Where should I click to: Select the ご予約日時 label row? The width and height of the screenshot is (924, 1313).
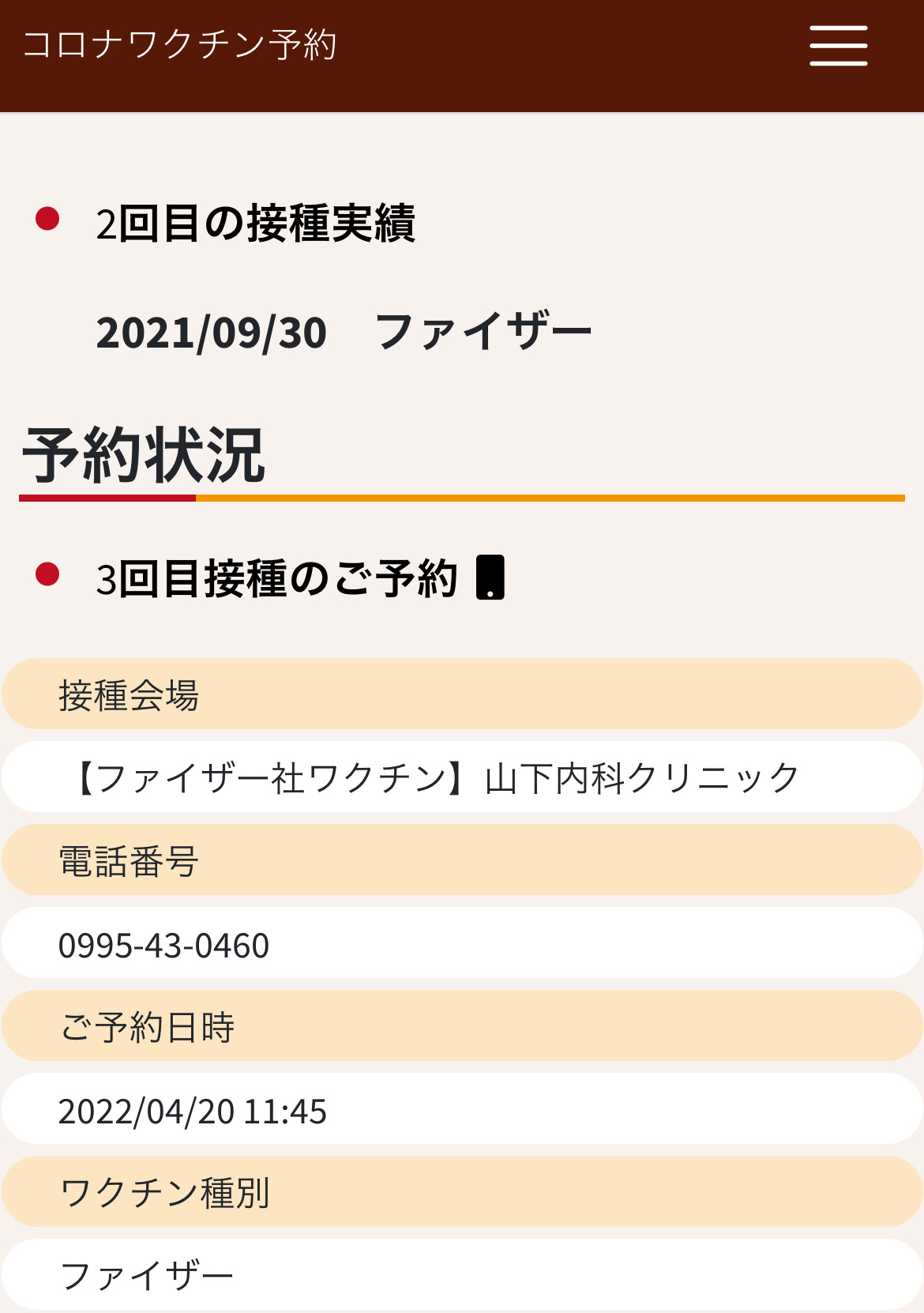[x=462, y=1025]
